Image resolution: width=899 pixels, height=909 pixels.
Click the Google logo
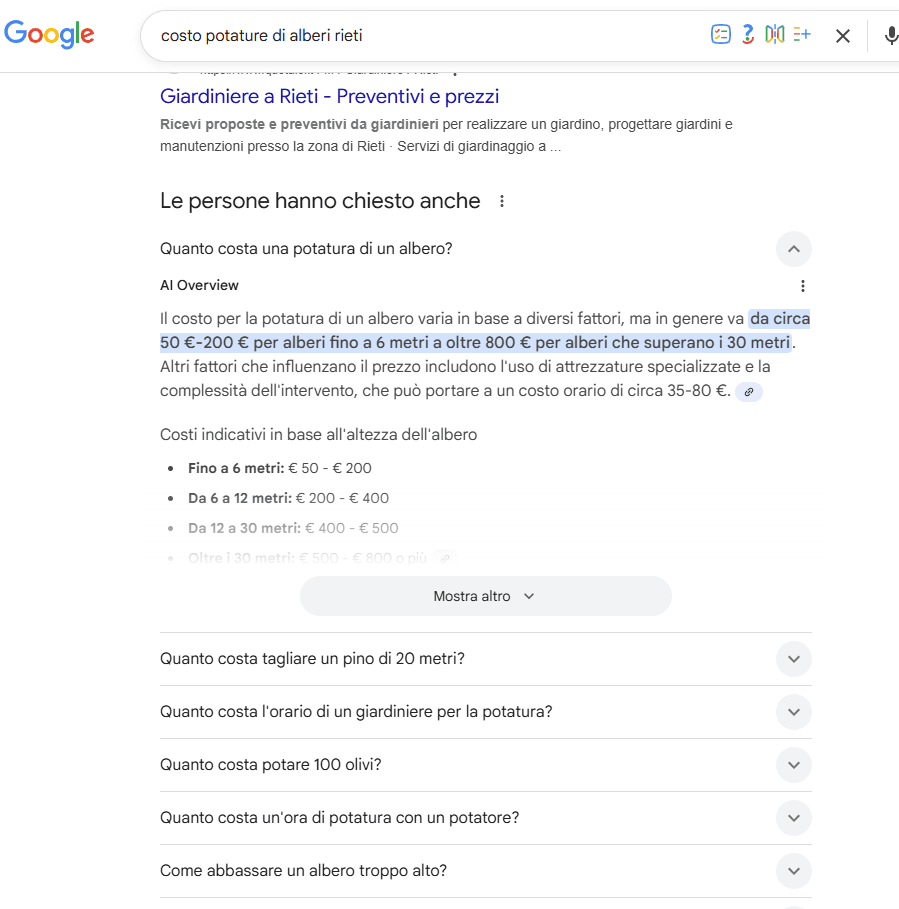tap(48, 34)
